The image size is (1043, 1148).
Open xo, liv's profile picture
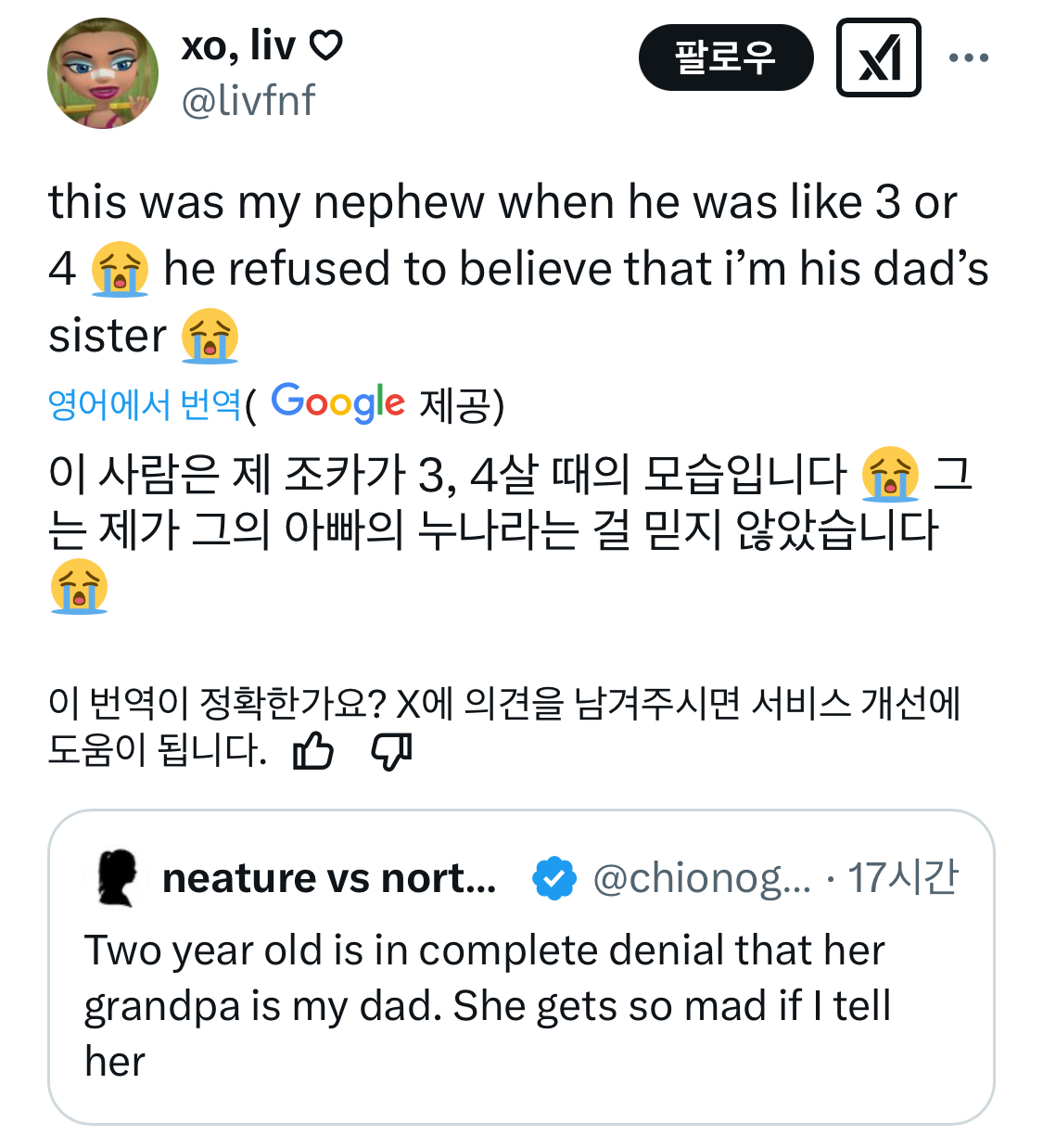click(103, 73)
